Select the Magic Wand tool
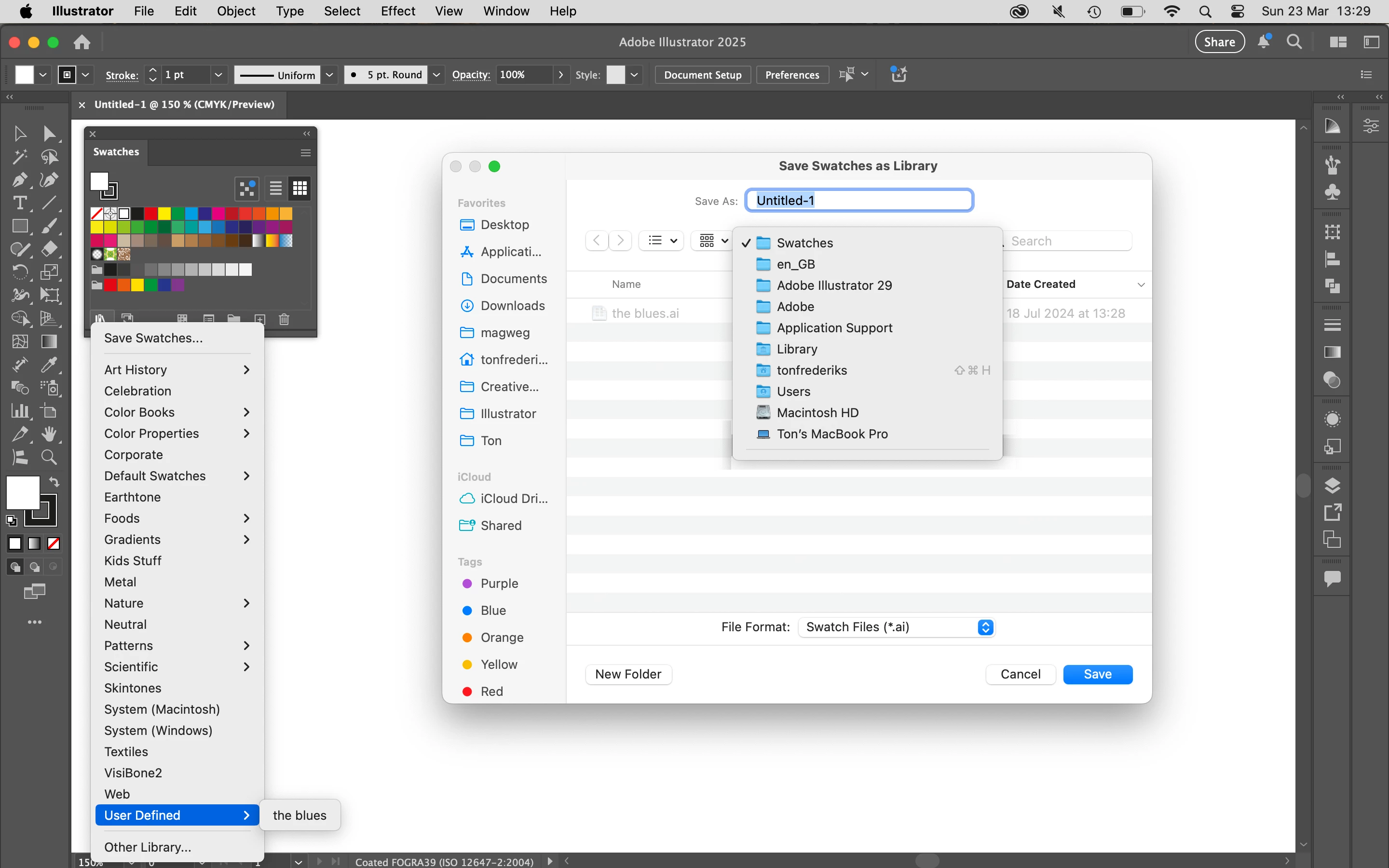 point(19,157)
